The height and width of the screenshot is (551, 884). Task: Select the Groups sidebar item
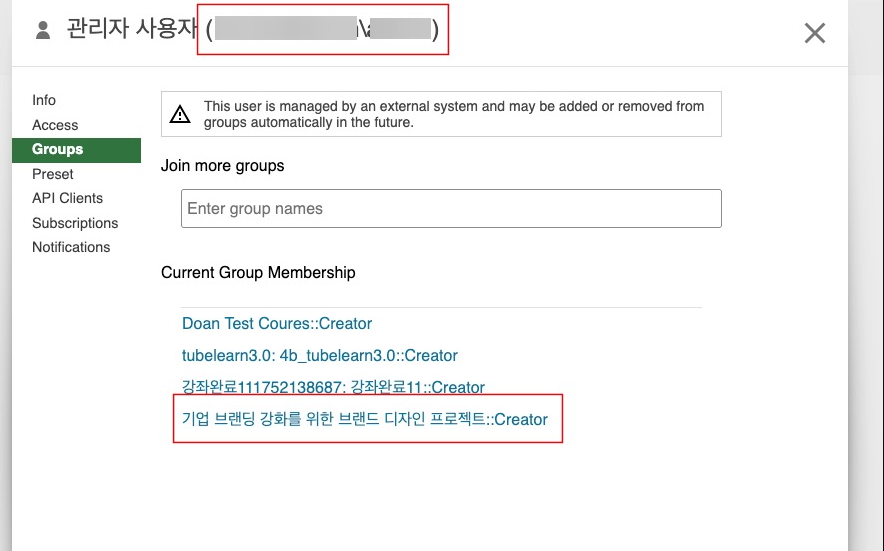coord(58,149)
